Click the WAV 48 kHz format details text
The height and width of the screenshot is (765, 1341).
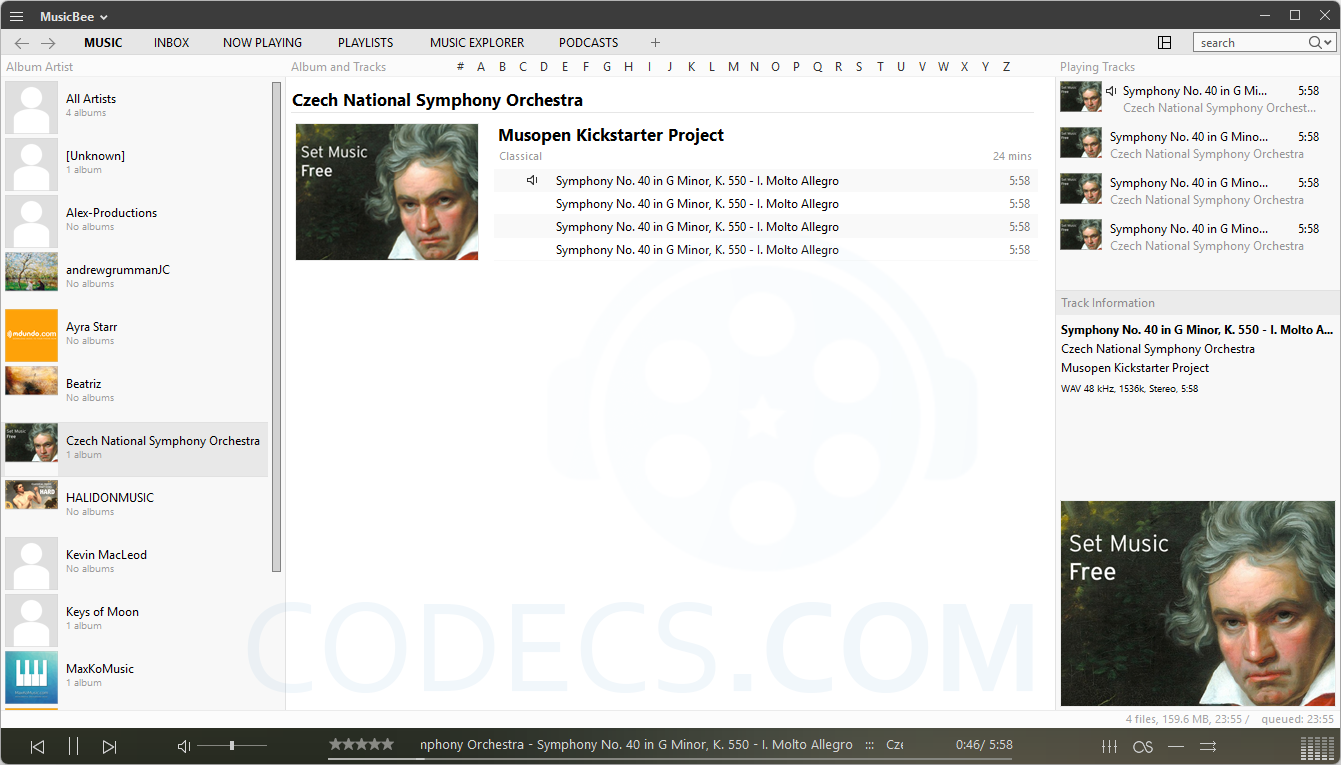pos(1129,389)
